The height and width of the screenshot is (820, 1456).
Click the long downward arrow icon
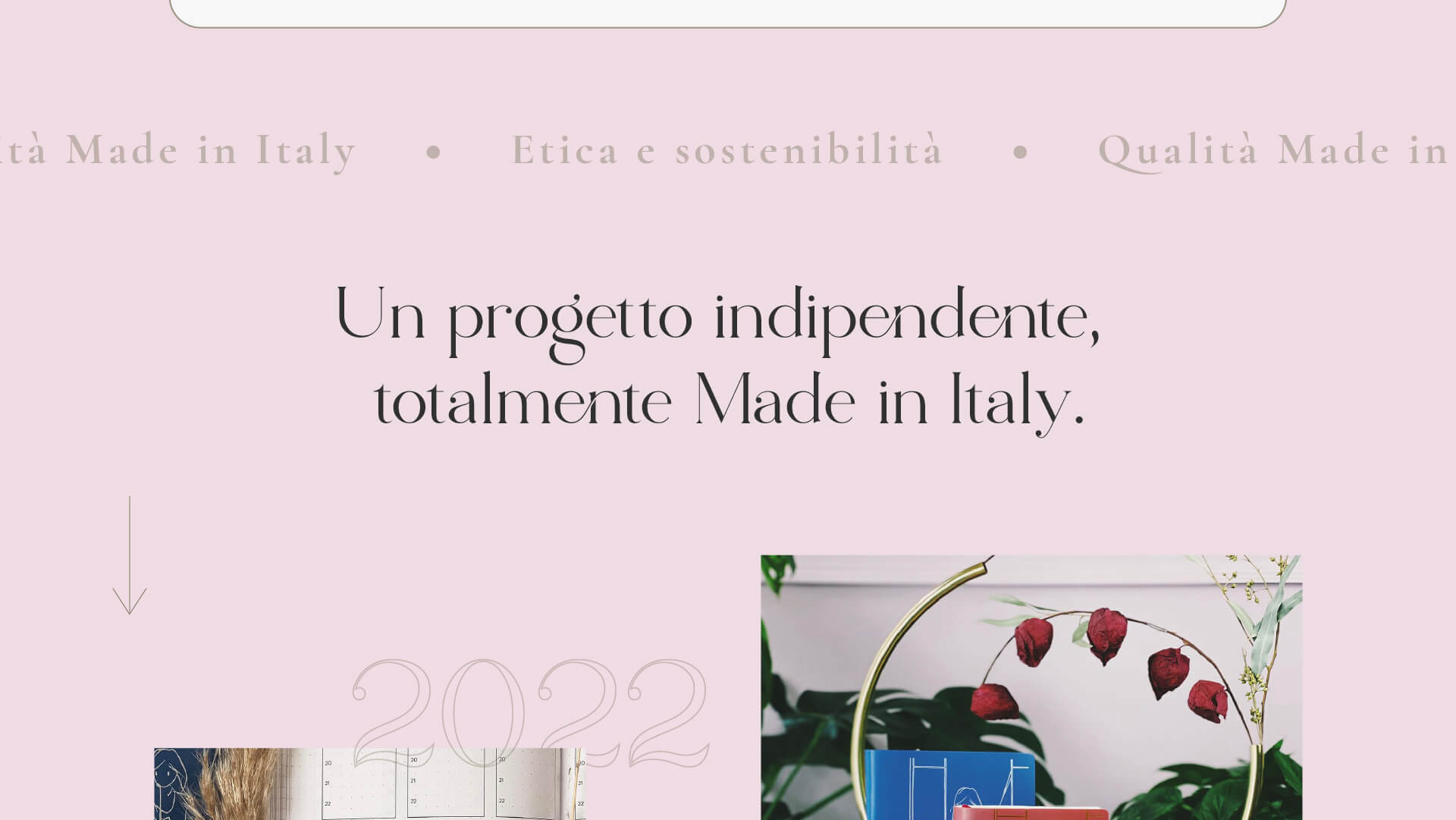pos(130,555)
